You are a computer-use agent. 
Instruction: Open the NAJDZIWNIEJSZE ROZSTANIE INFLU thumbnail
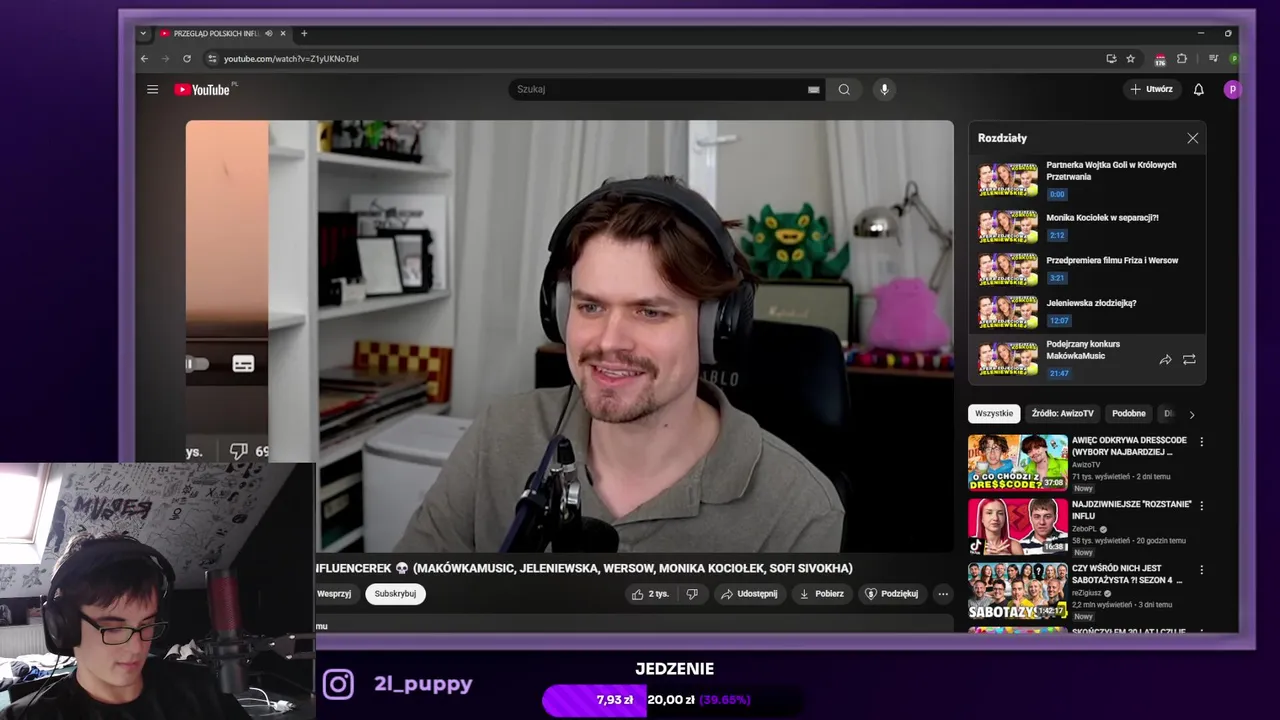tap(1017, 526)
